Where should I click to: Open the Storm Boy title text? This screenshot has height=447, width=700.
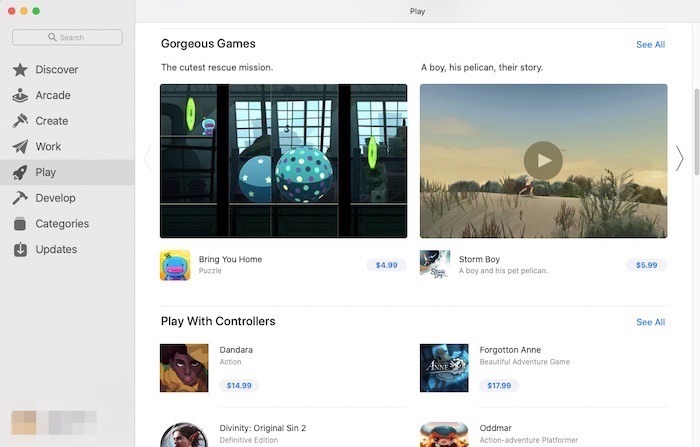tap(479, 259)
